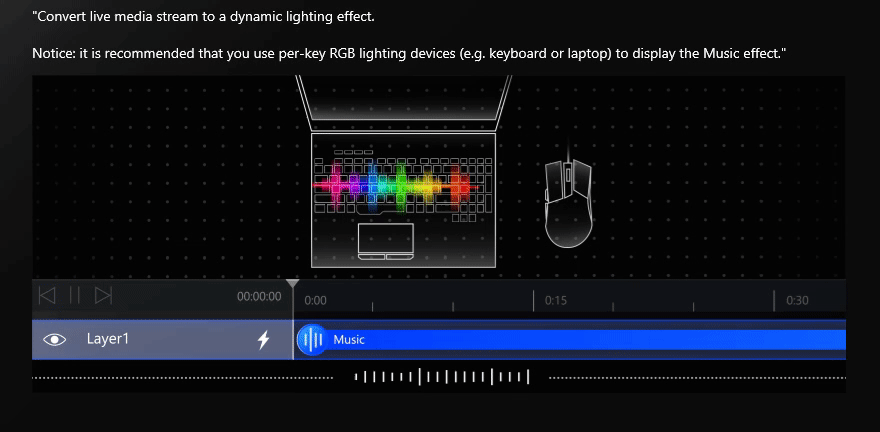Click the lightning bolt icon on Layer1
The width and height of the screenshot is (880, 432).
coord(263,339)
